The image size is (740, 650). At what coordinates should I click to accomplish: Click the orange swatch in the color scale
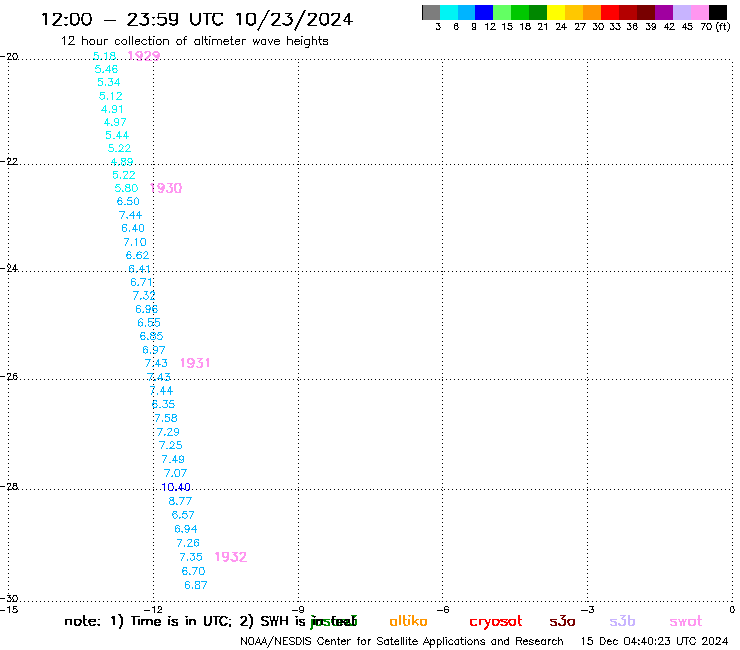(x=591, y=12)
